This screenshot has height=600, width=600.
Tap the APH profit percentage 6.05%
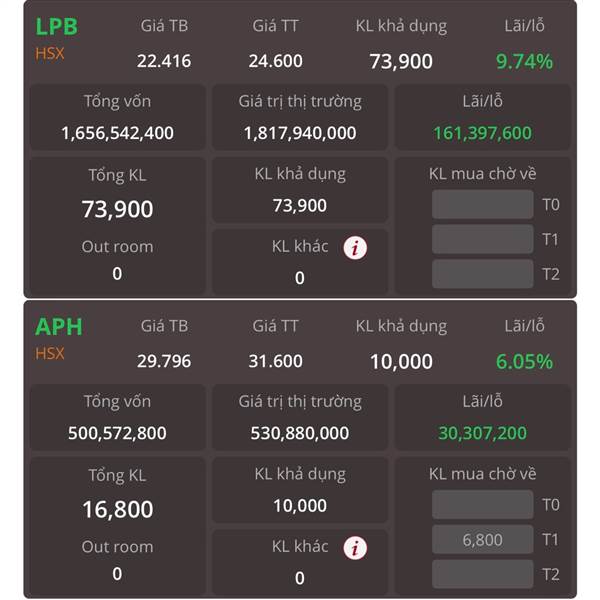pyautogui.click(x=524, y=361)
